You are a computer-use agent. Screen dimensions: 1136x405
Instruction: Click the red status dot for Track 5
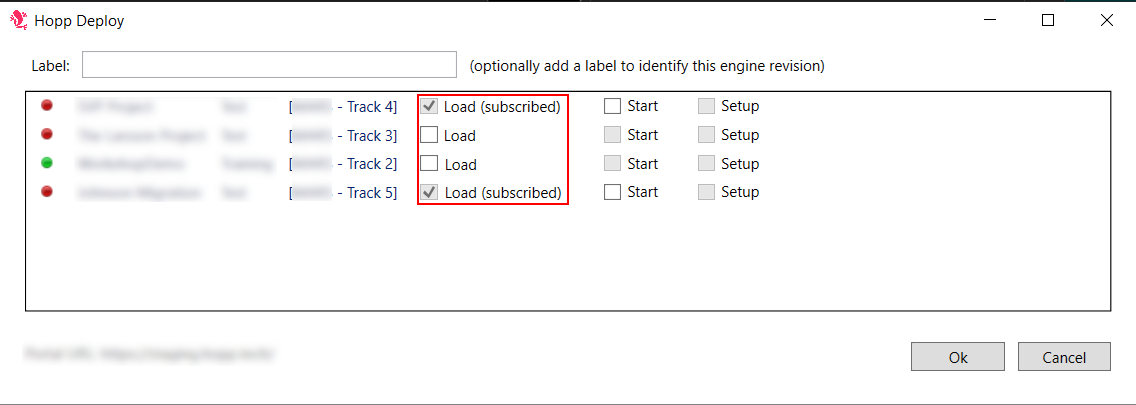[x=46, y=192]
